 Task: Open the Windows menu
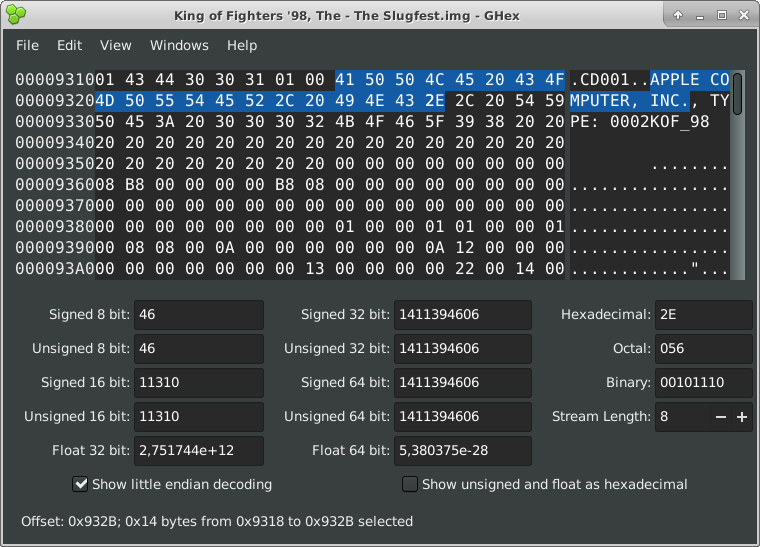tap(179, 46)
